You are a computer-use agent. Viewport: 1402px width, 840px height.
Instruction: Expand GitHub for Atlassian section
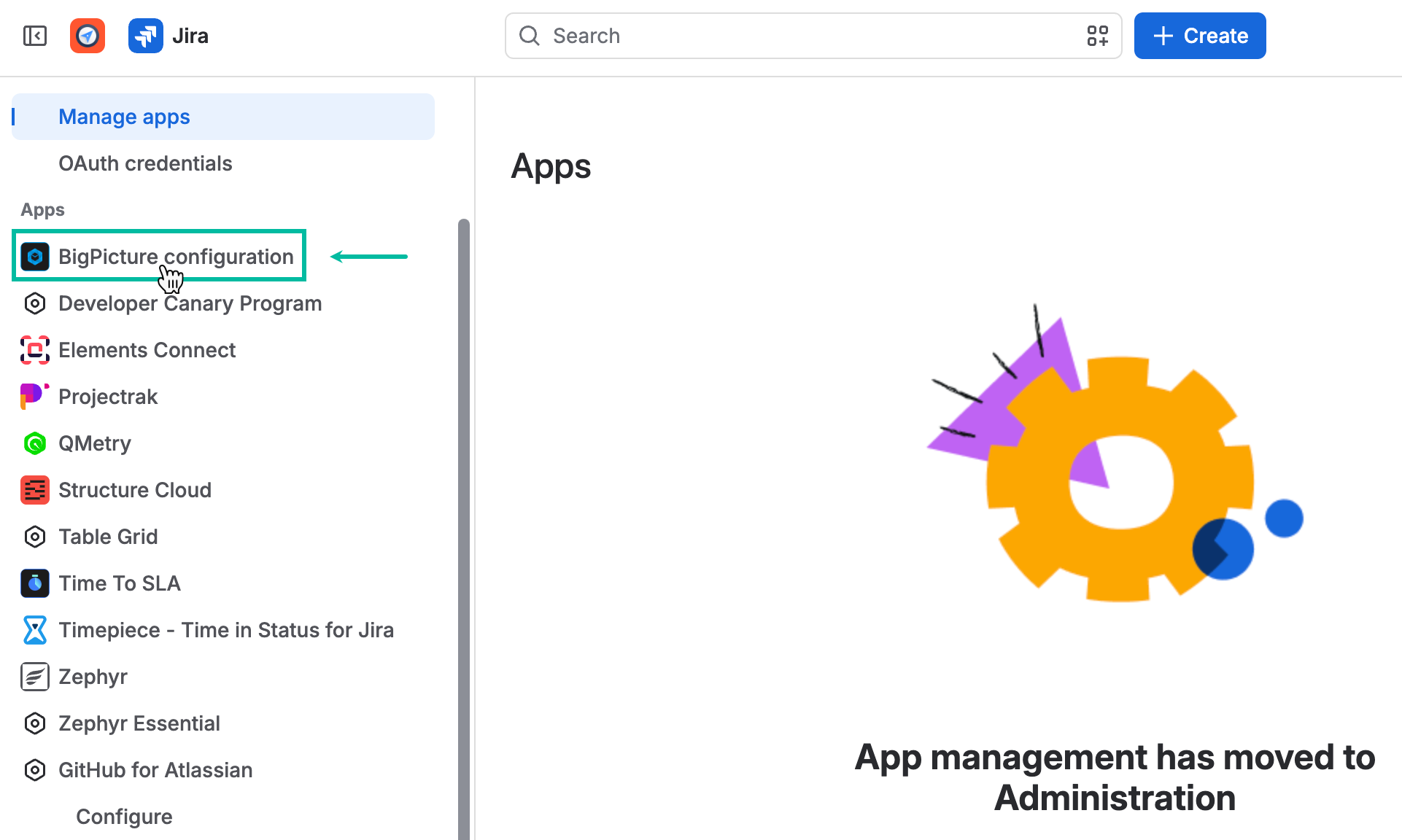(155, 770)
